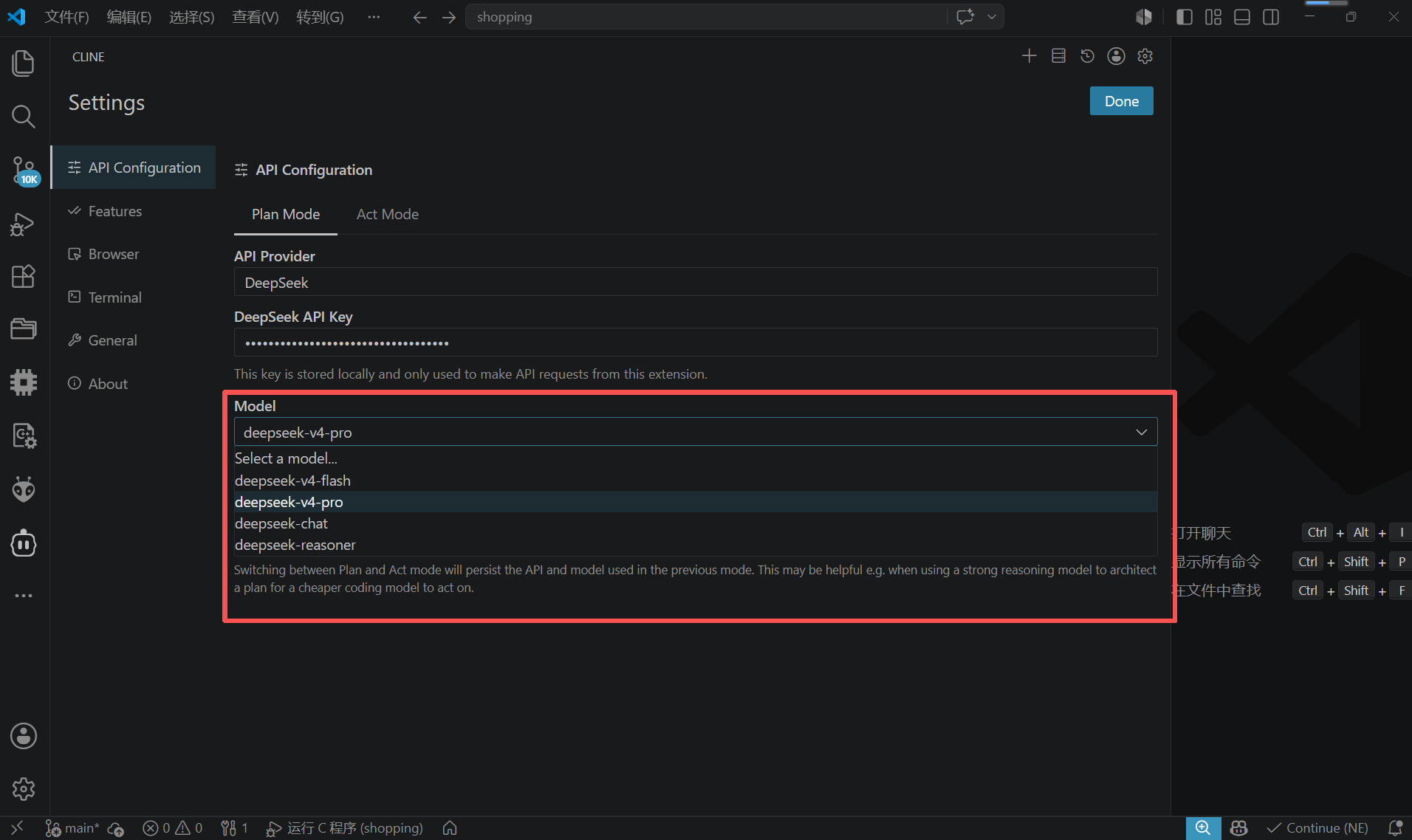
Task: Click 运行 C 程序 (shopping) in status bar
Action: pos(345,828)
